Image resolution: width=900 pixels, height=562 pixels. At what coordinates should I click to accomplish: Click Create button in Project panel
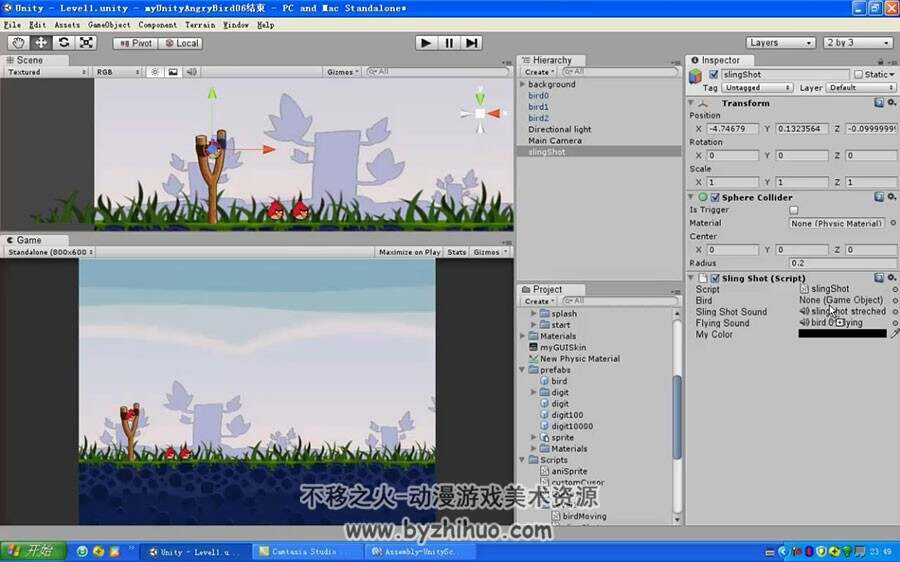tap(539, 301)
